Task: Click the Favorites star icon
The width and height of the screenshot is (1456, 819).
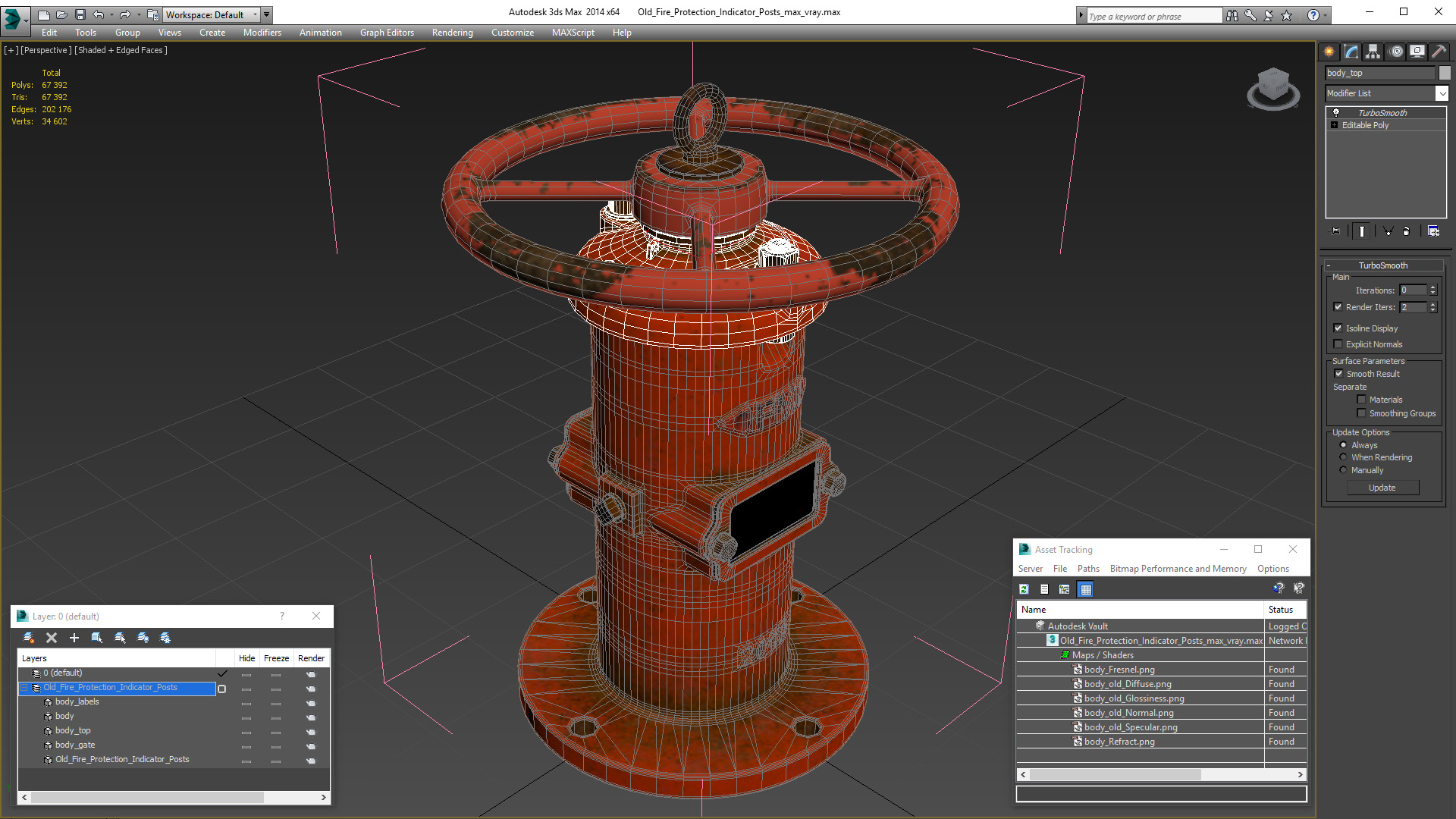Action: pyautogui.click(x=1287, y=15)
